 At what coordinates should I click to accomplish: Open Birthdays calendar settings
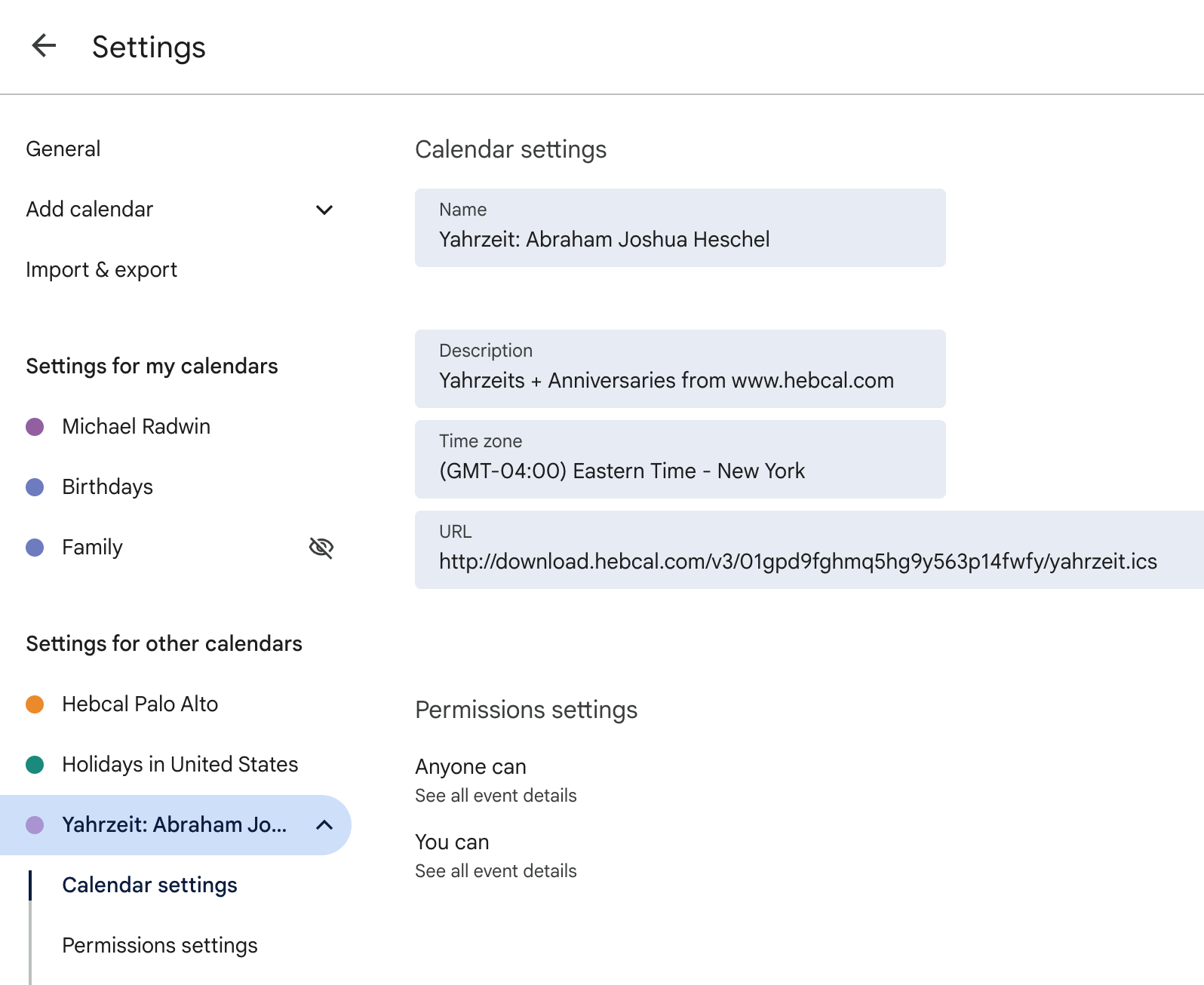tap(108, 486)
